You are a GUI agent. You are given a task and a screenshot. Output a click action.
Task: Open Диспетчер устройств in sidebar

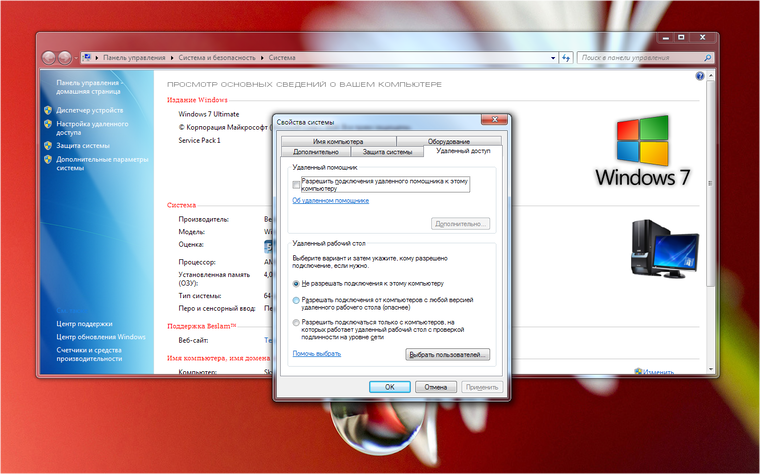(90, 110)
